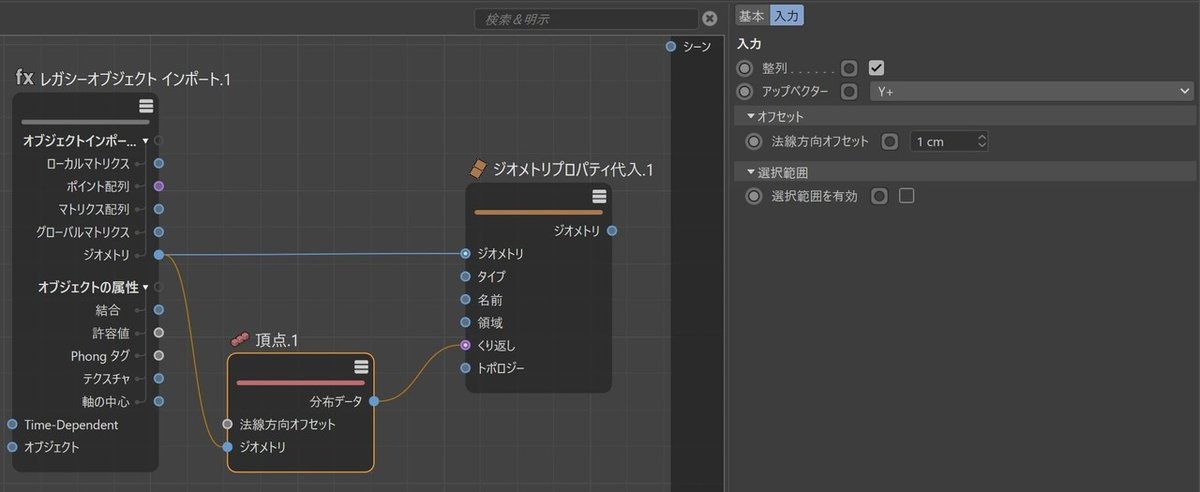Click the 選択範囲を有効 port toggle square
This screenshot has width=1200, height=492.
880,196
